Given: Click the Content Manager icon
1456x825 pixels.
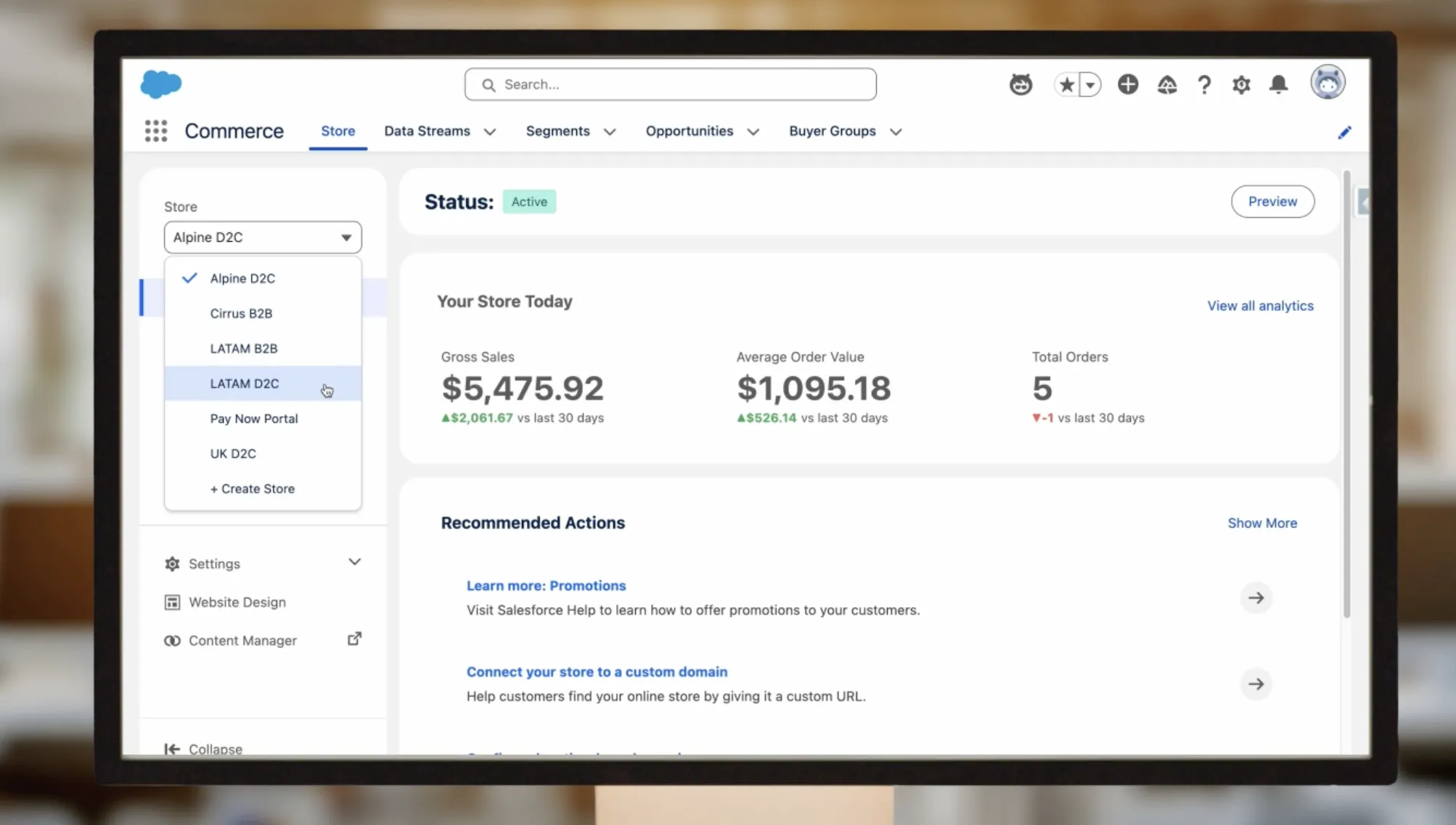Looking at the screenshot, I should (x=172, y=641).
